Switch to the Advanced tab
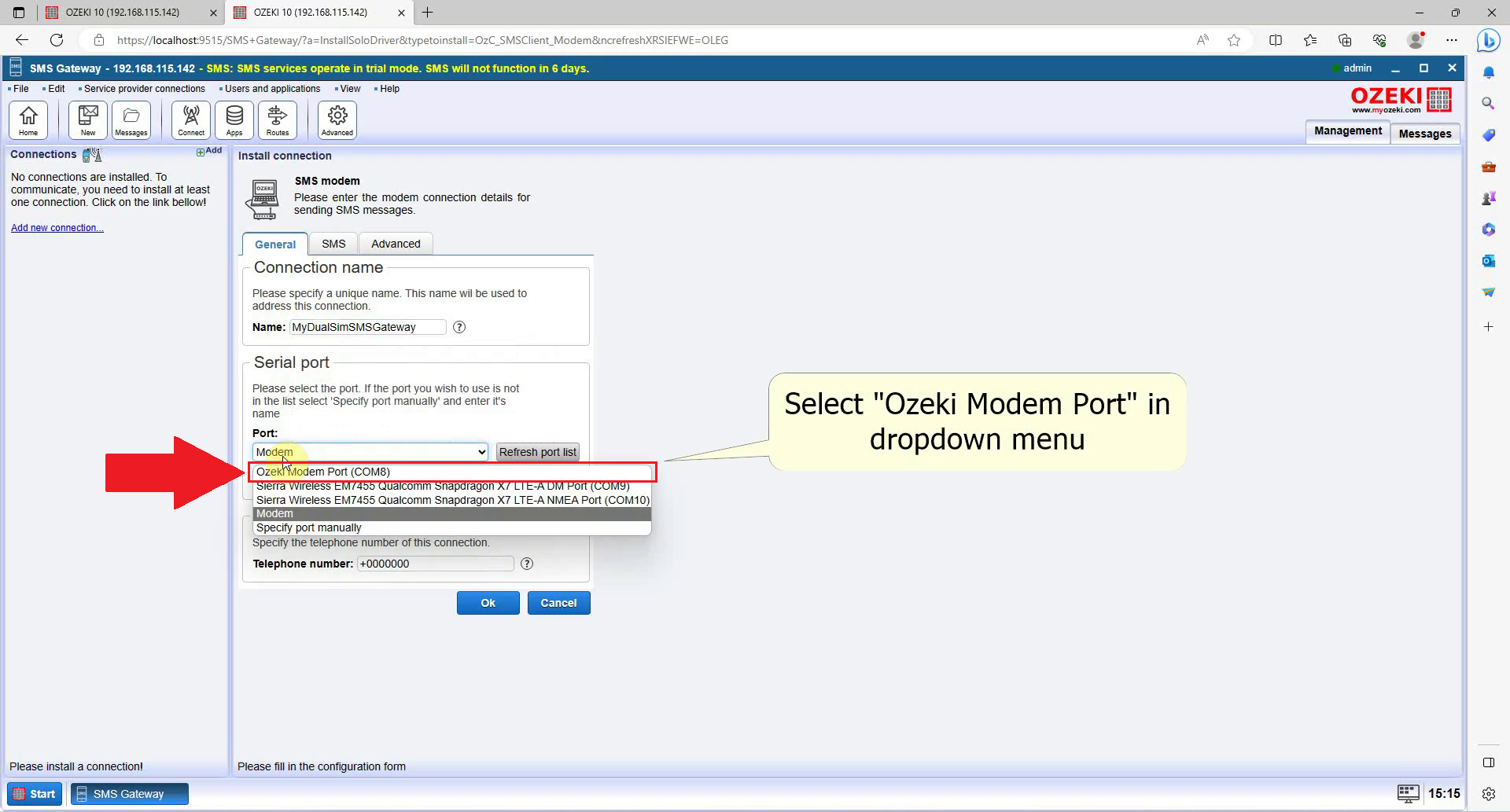 (396, 244)
